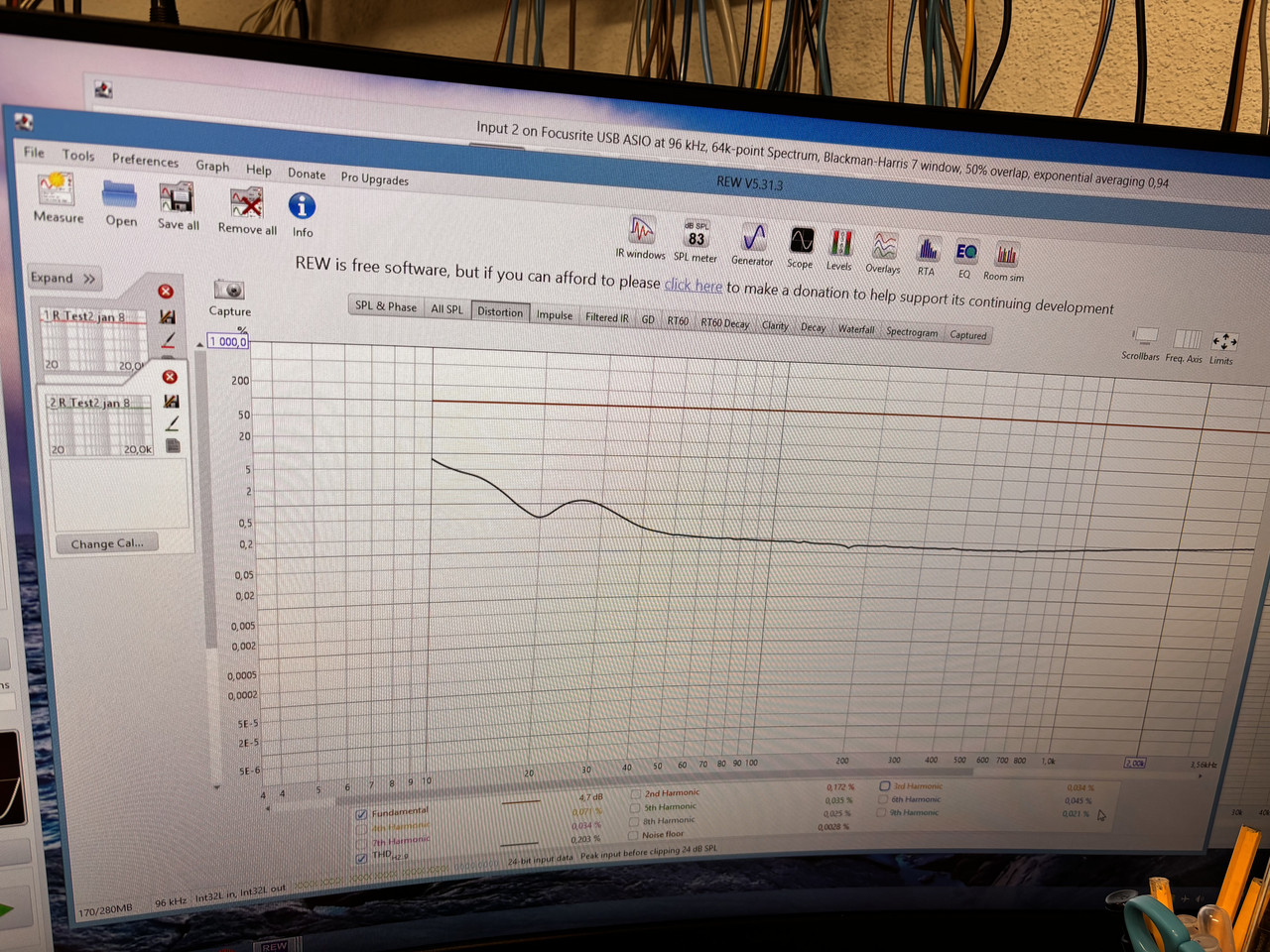Screen dimensions: 1270x952
Task: Click the 1 000,0 axis top limit field
Action: [x=227, y=341]
